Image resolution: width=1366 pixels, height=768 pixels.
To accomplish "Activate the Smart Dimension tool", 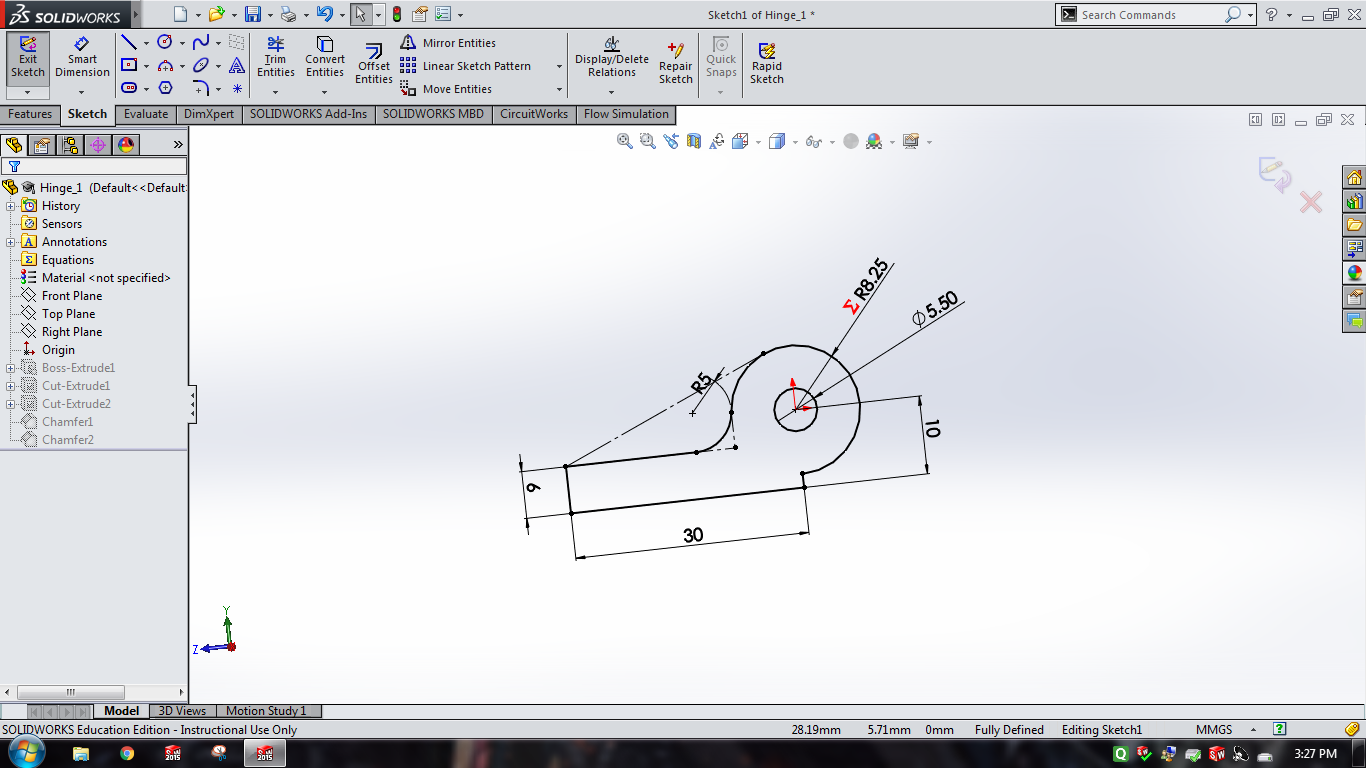I will click(x=82, y=57).
